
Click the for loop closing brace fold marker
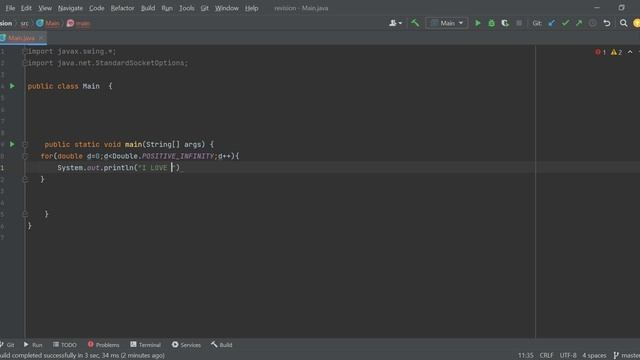24,179
